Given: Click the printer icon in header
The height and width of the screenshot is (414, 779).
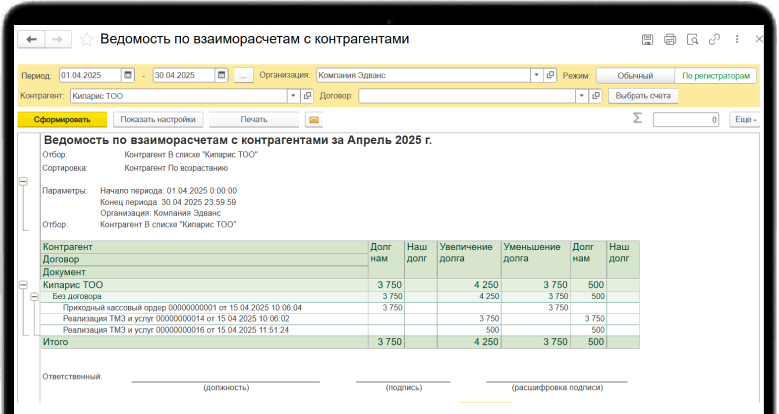Looking at the screenshot, I should pyautogui.click(x=670, y=40).
